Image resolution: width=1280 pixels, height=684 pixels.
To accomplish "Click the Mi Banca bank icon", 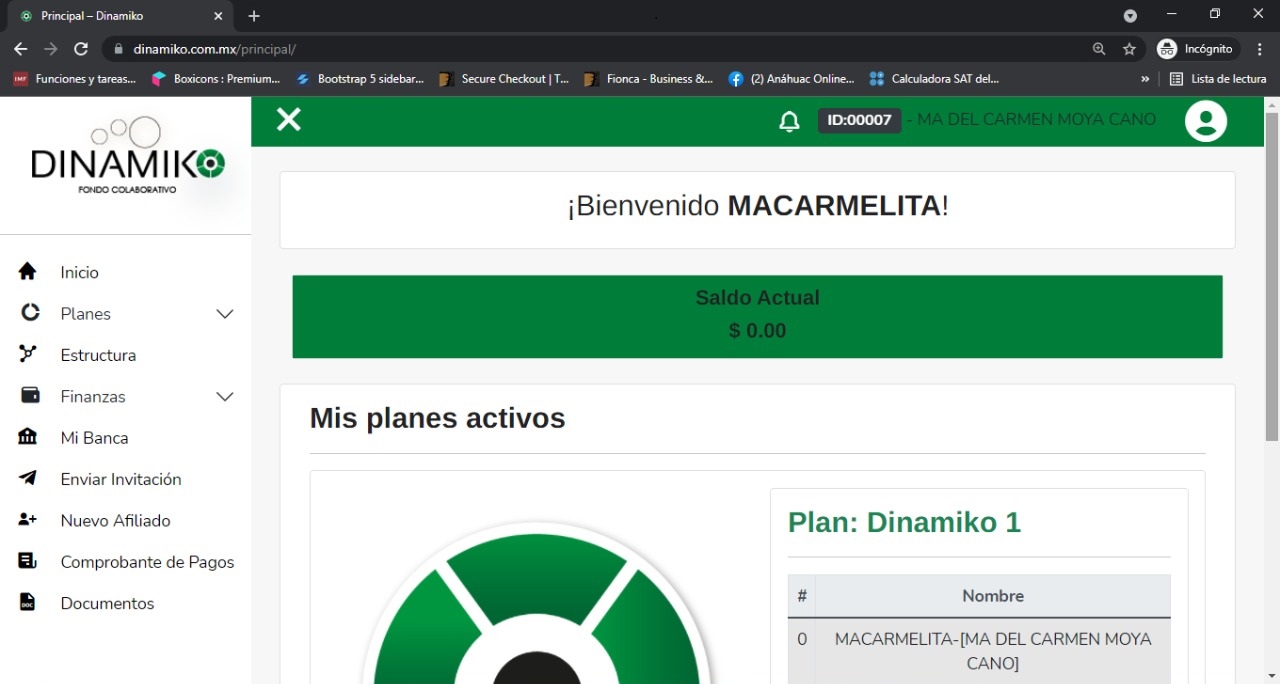I will coord(28,437).
